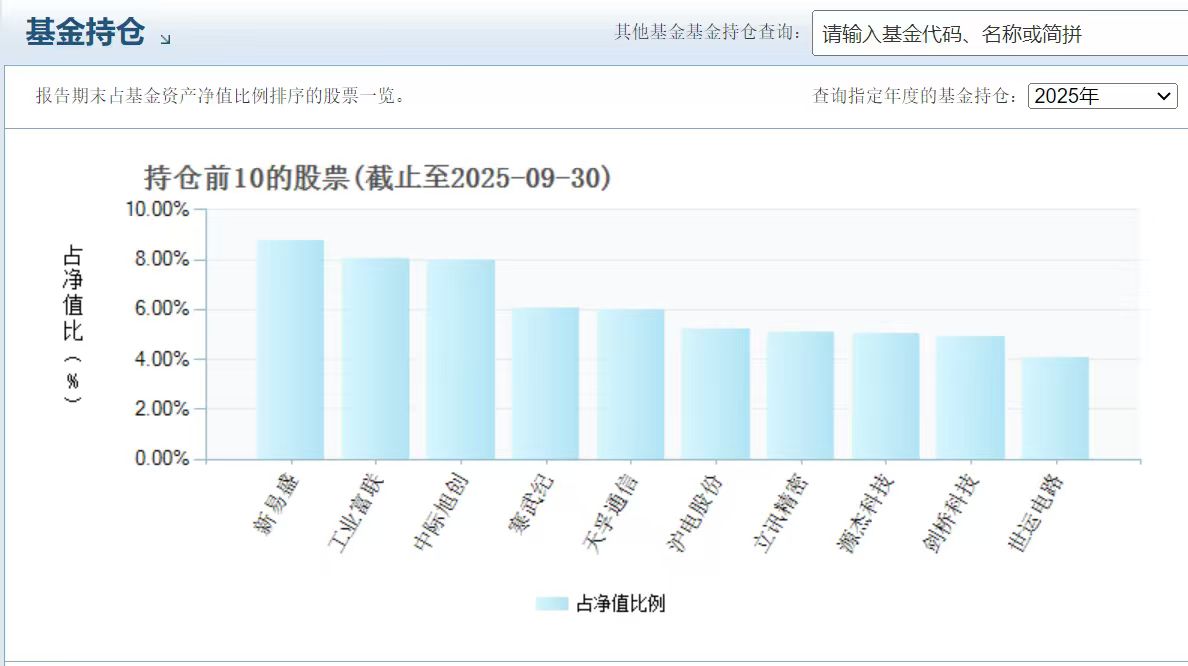The width and height of the screenshot is (1188, 666).
Task: Click the 4.00% y-axis tick label
Action: [x=161, y=358]
